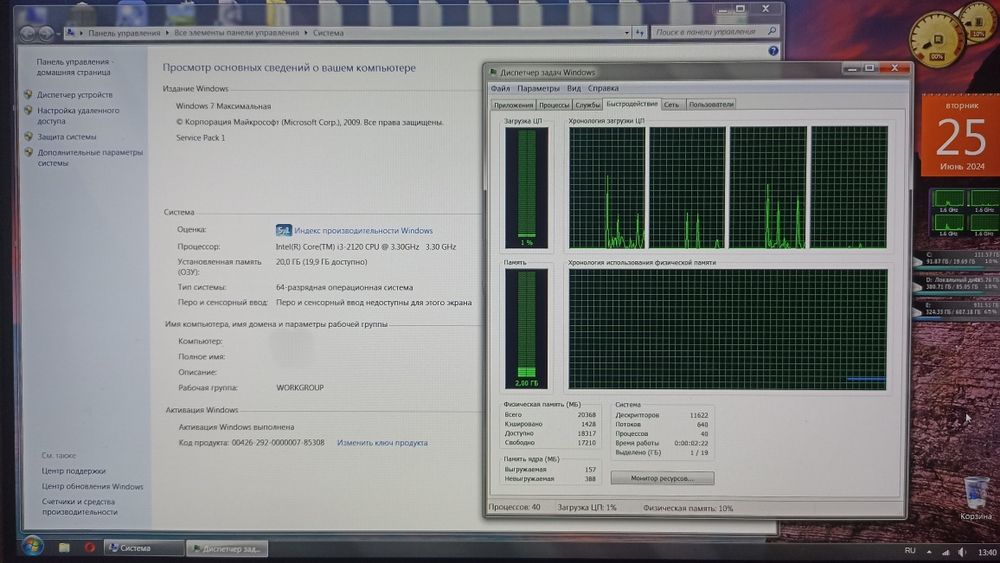Click the small memory gauge gadget
The width and height of the screenshot is (1000, 563).
click(x=978, y=24)
